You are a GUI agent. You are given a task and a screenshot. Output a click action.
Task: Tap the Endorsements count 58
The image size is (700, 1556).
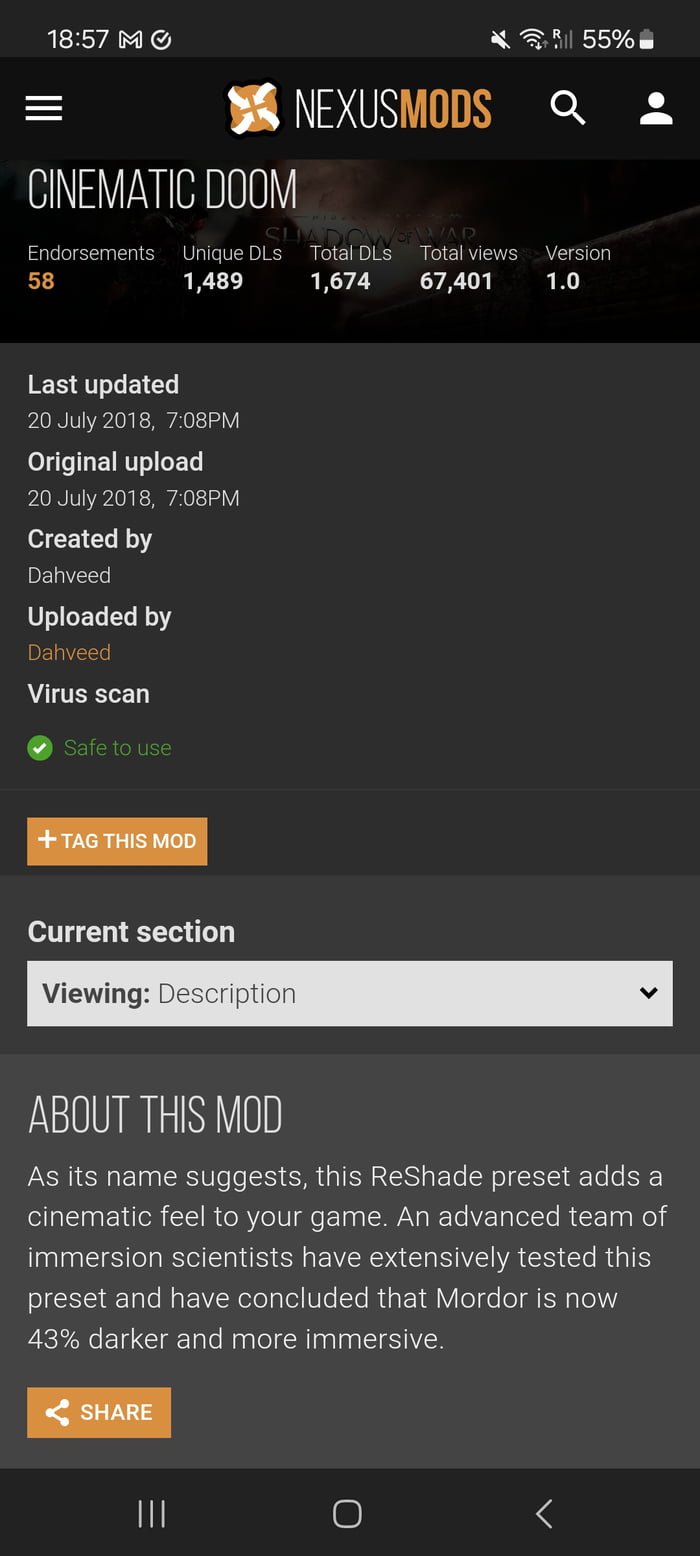coord(41,281)
